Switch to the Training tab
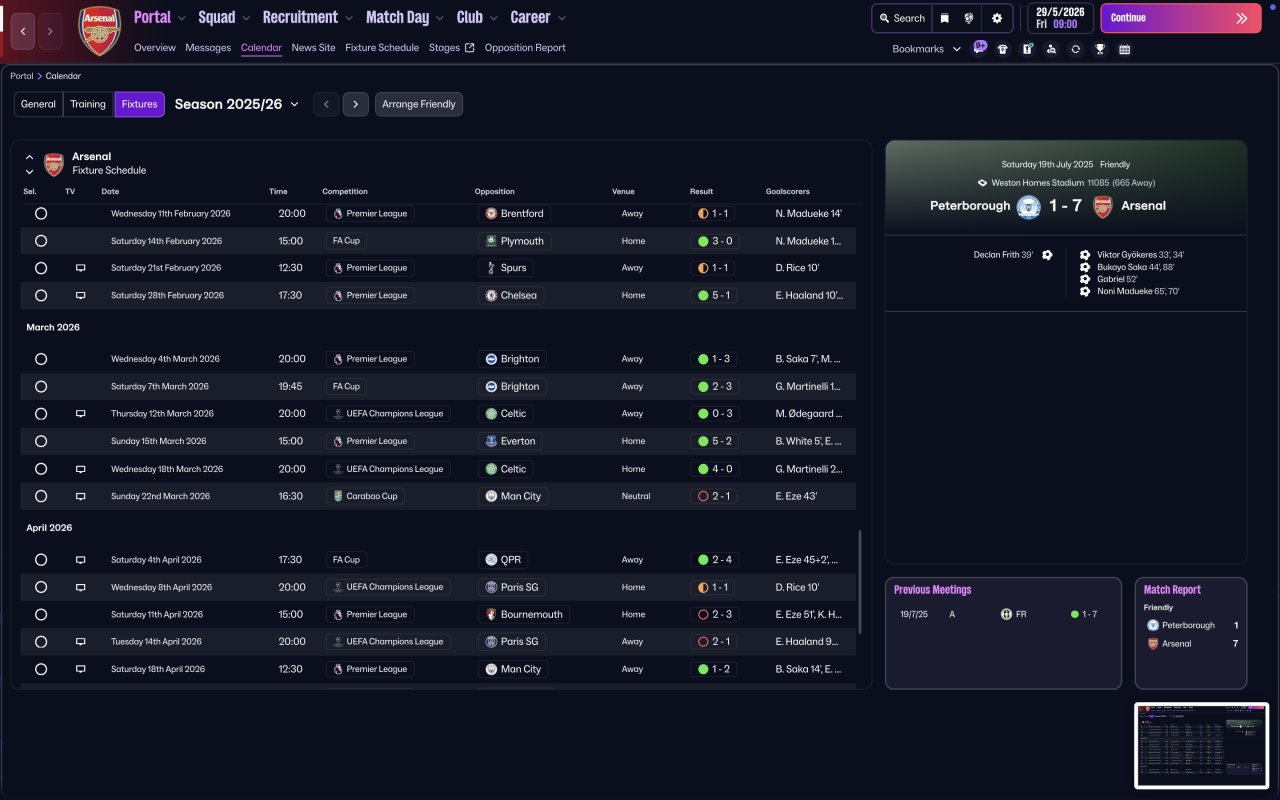The width and height of the screenshot is (1280, 800). coord(88,104)
